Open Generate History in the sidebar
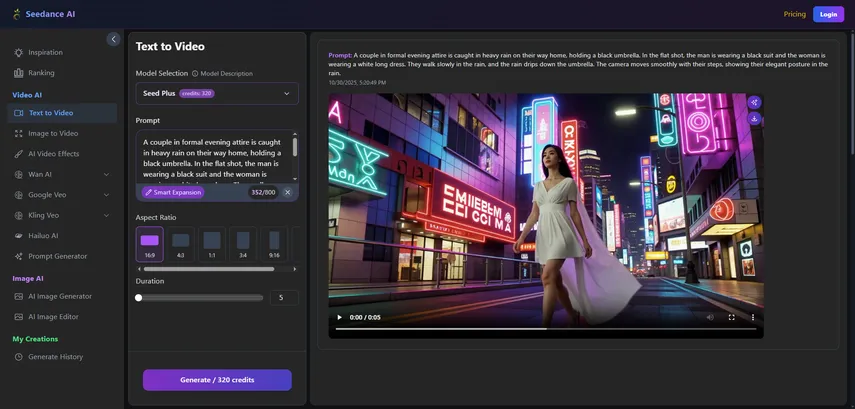 [x=55, y=357]
